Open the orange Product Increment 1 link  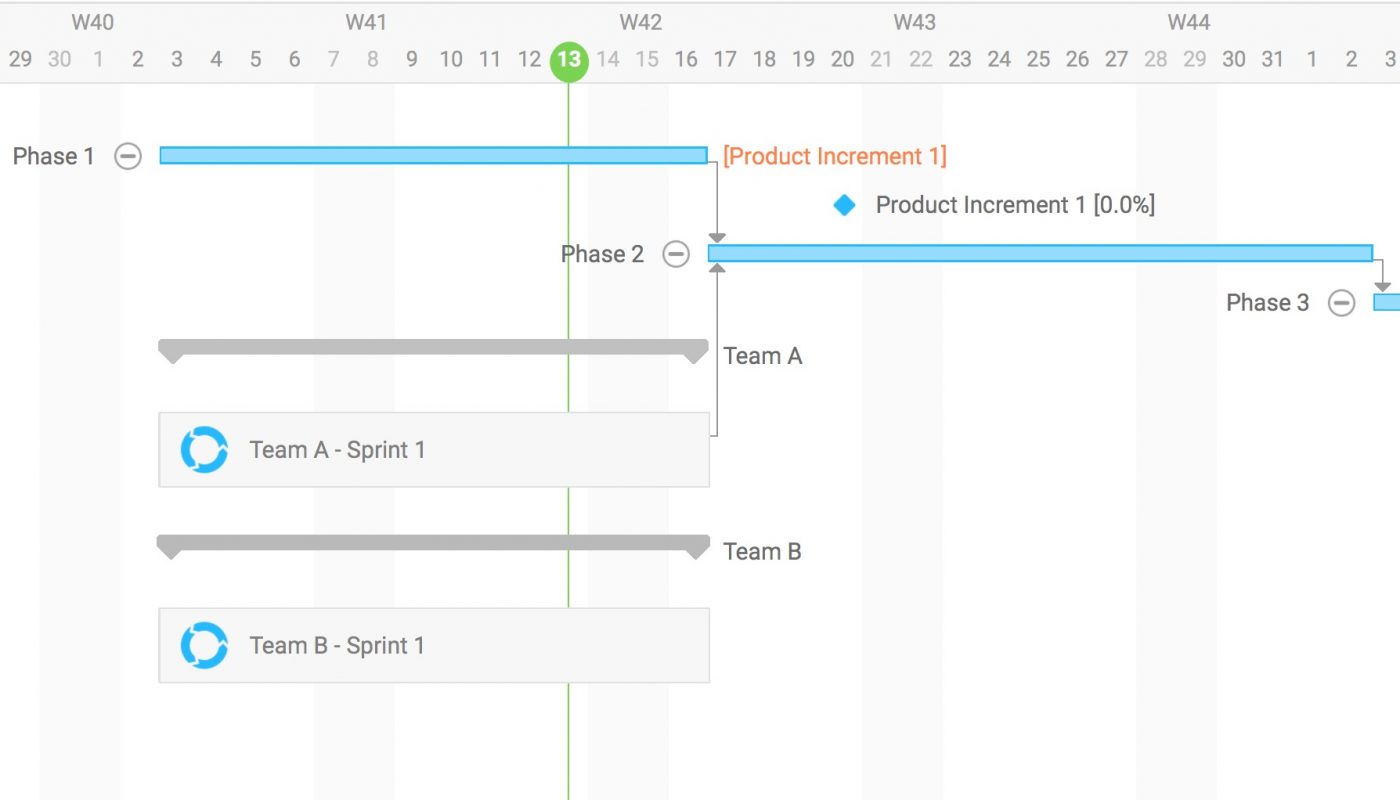[x=834, y=156]
